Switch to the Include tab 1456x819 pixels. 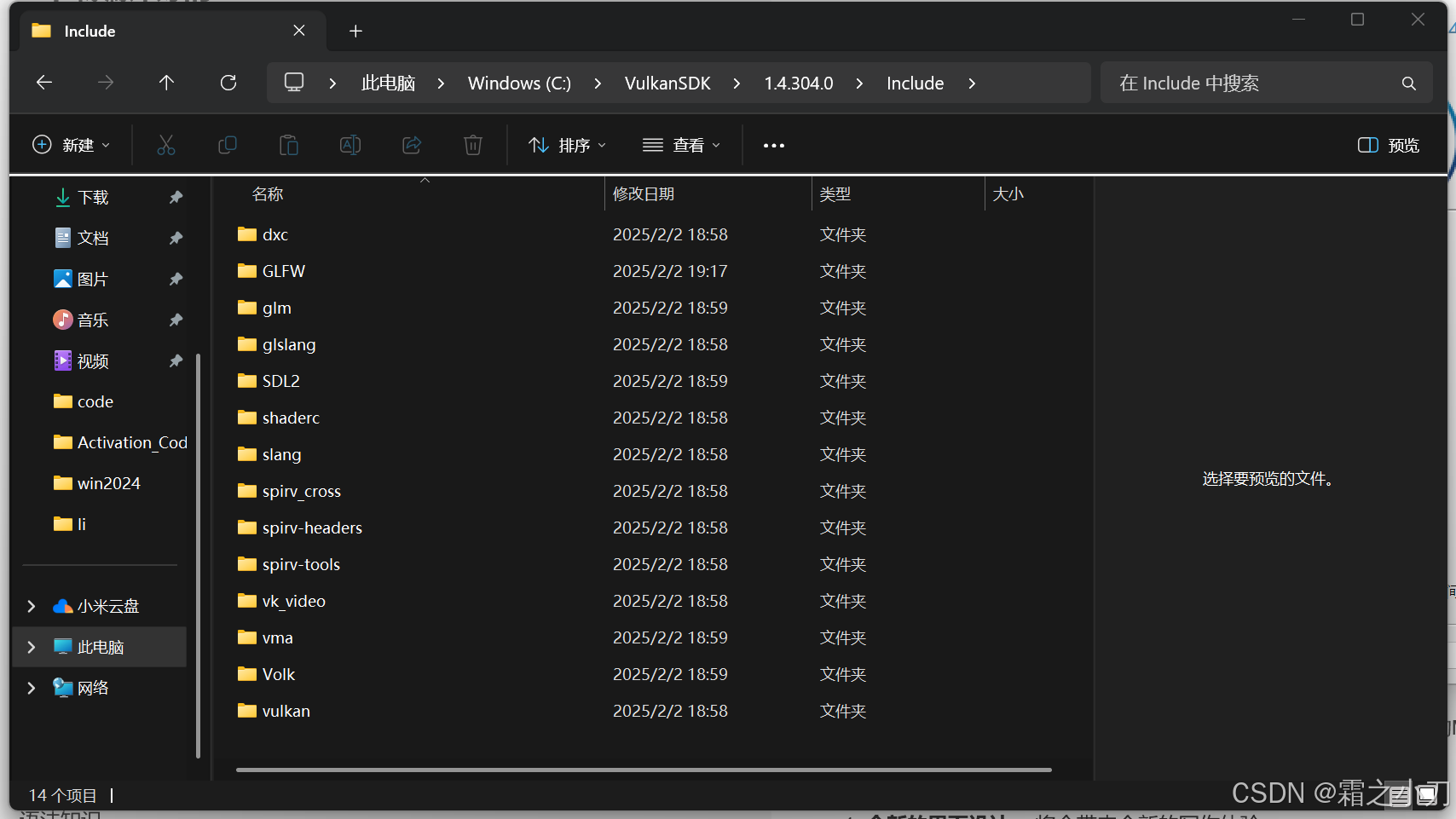pos(90,31)
